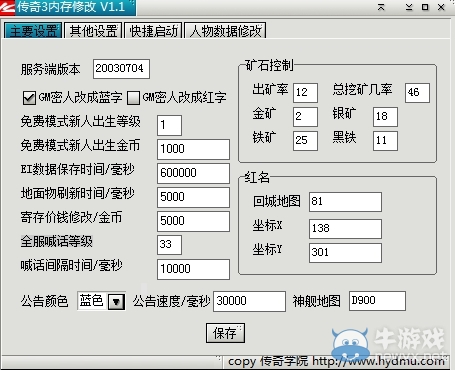
Task: Click the 出矿率 input field
Action: point(305,93)
